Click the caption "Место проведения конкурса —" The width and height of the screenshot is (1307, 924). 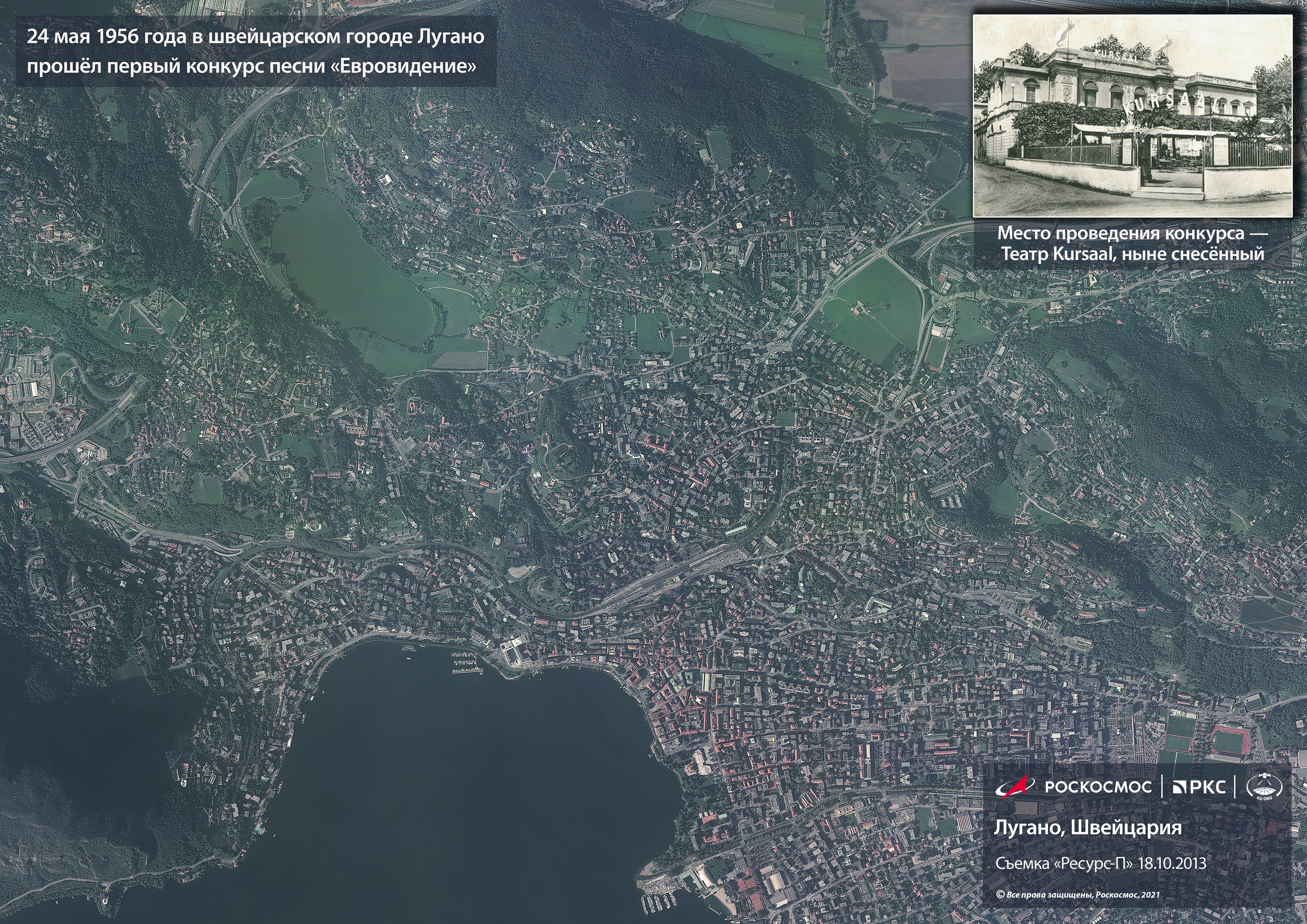coord(1132,234)
